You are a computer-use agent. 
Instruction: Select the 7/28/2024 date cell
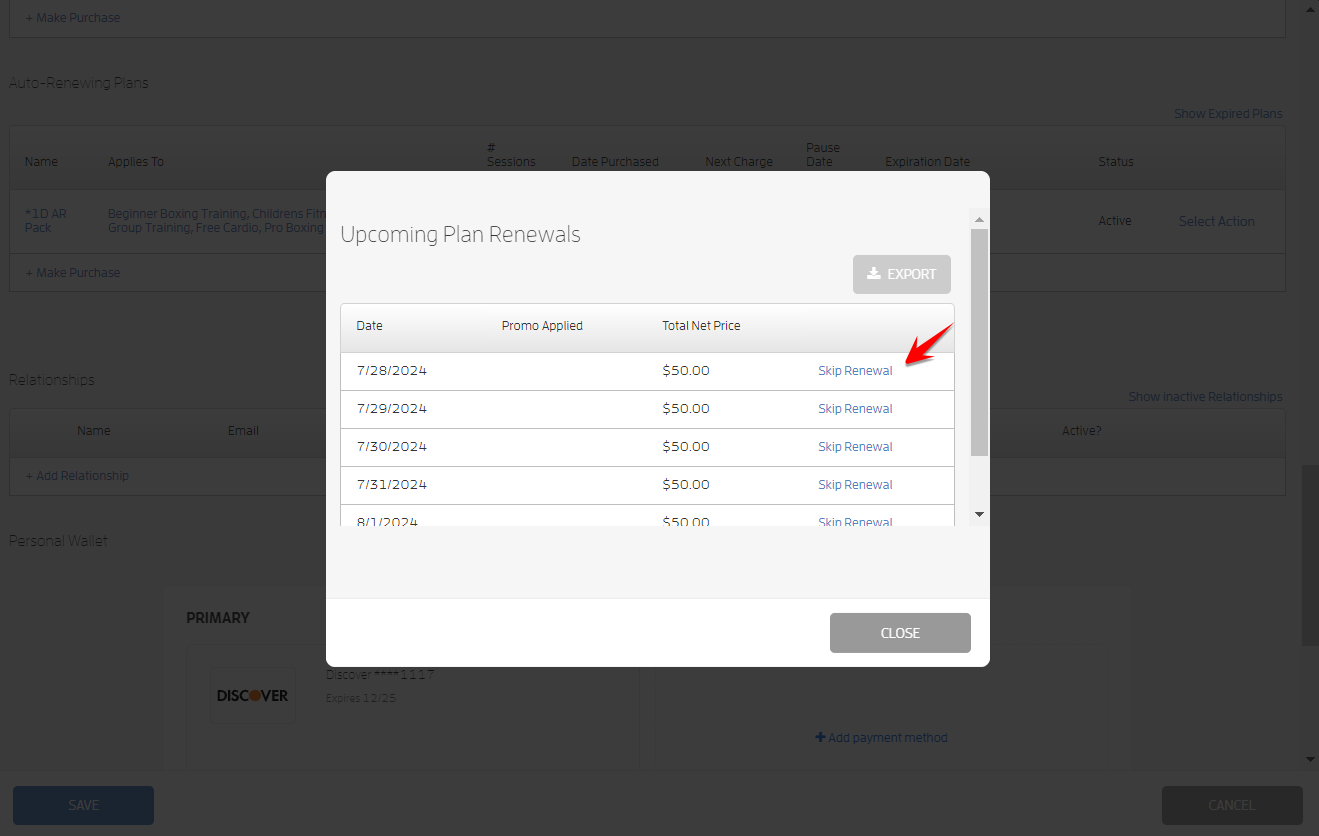click(391, 371)
